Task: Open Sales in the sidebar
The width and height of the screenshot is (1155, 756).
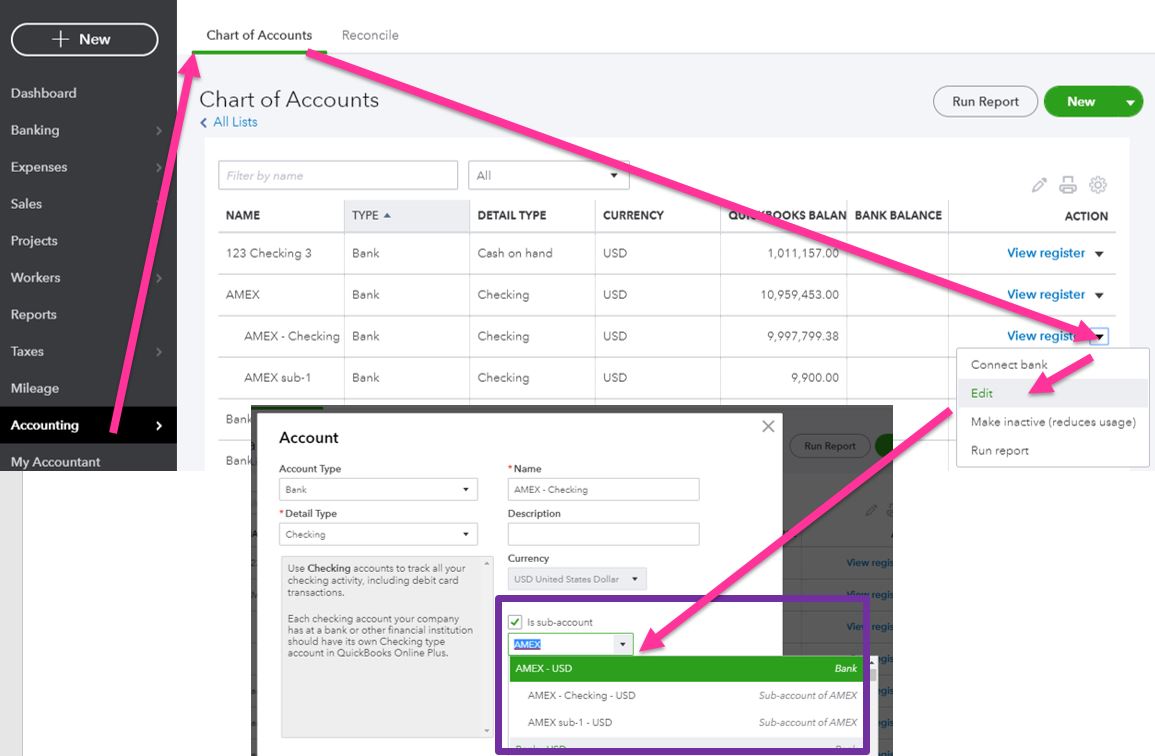Action: click(x=27, y=204)
